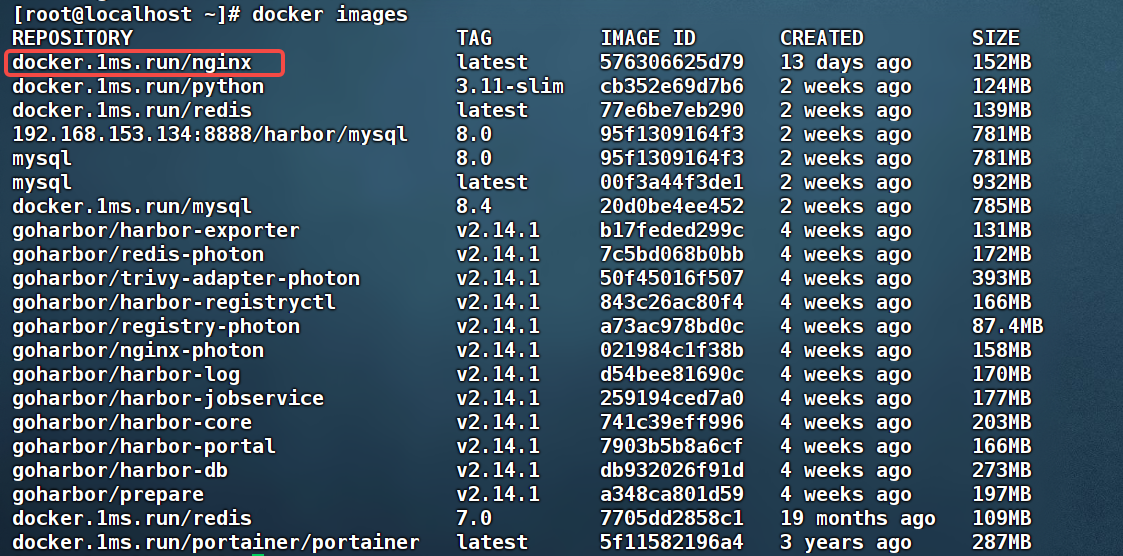Click '3 years ago' created value
The image size is (1123, 556).
846,542
